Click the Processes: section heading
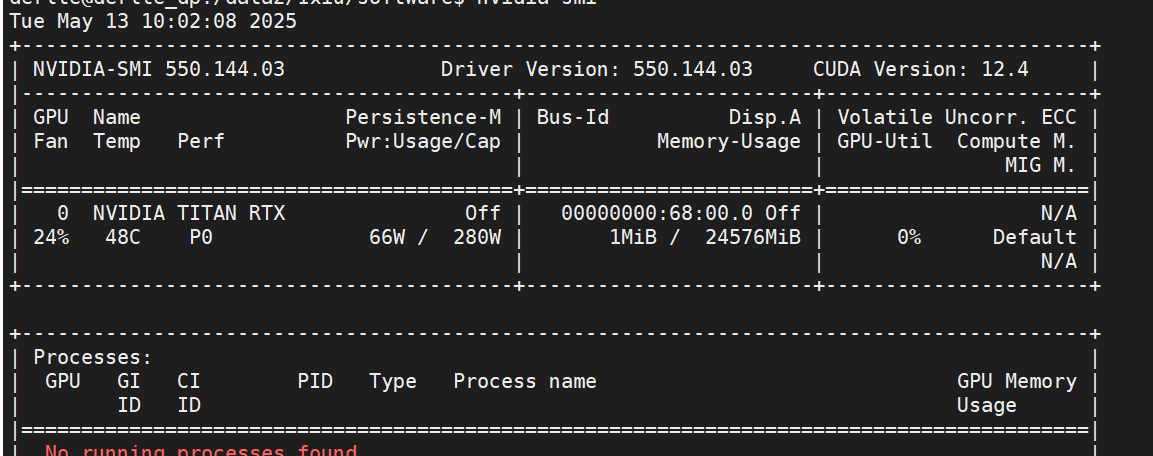This screenshot has height=456, width=1153. (93, 357)
